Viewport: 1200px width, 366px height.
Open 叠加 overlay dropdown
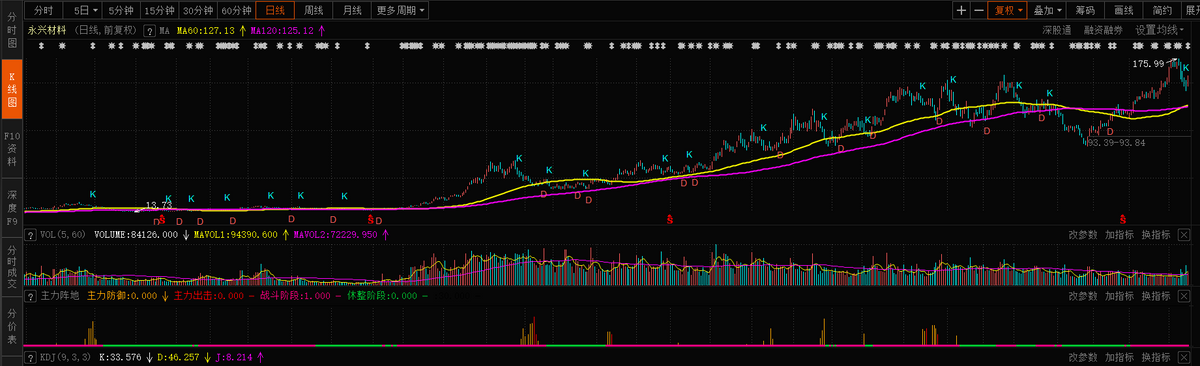pyautogui.click(x=1048, y=10)
